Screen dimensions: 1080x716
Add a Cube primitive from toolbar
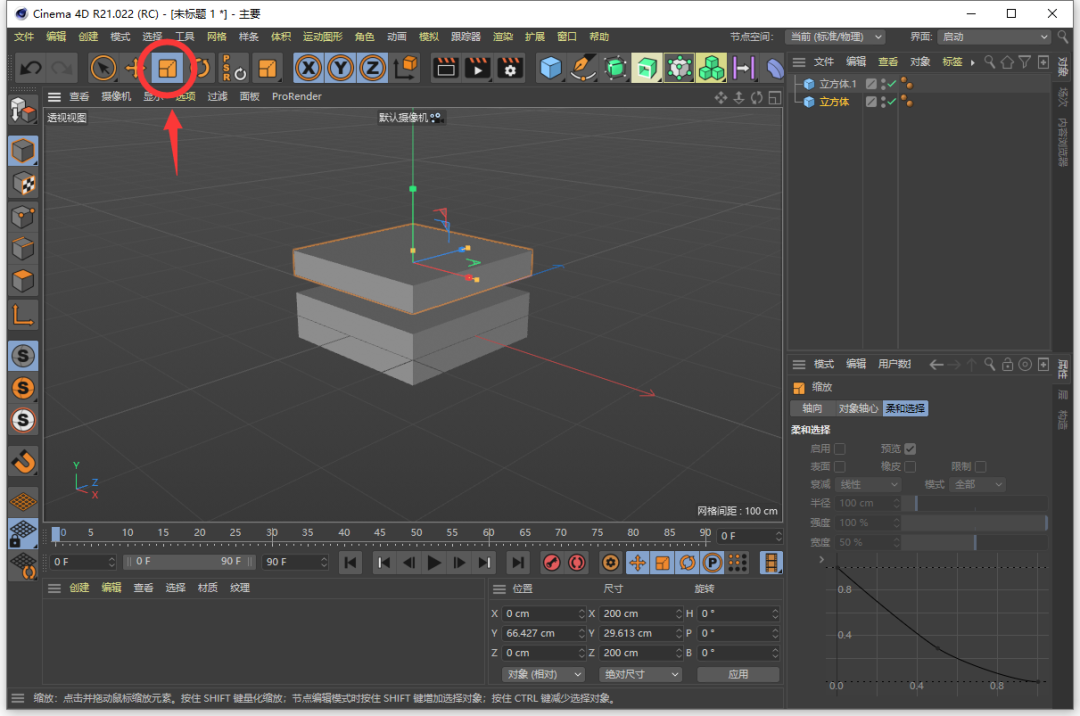click(x=551, y=68)
